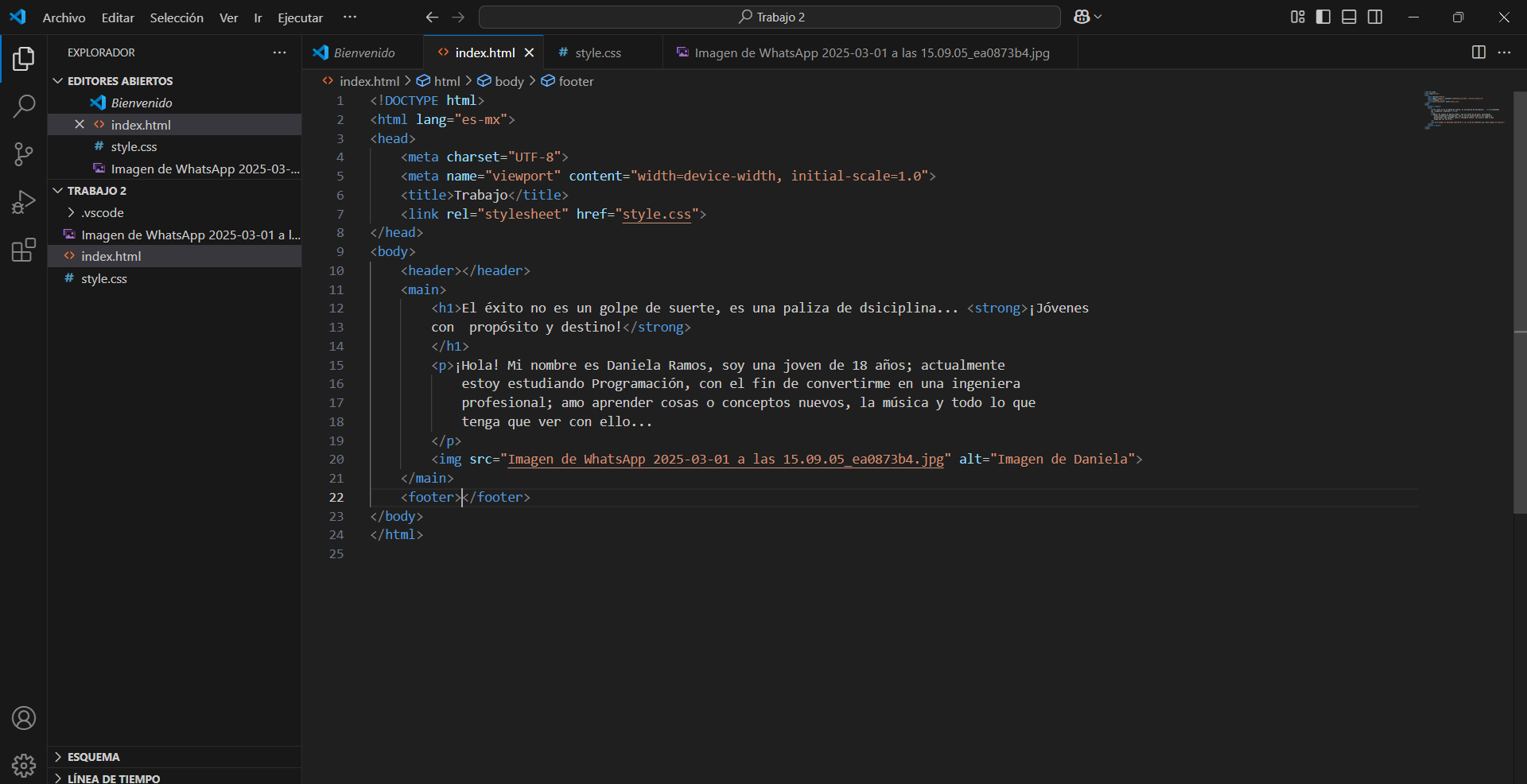
Task: Click body in the breadcrumb
Action: (x=509, y=81)
